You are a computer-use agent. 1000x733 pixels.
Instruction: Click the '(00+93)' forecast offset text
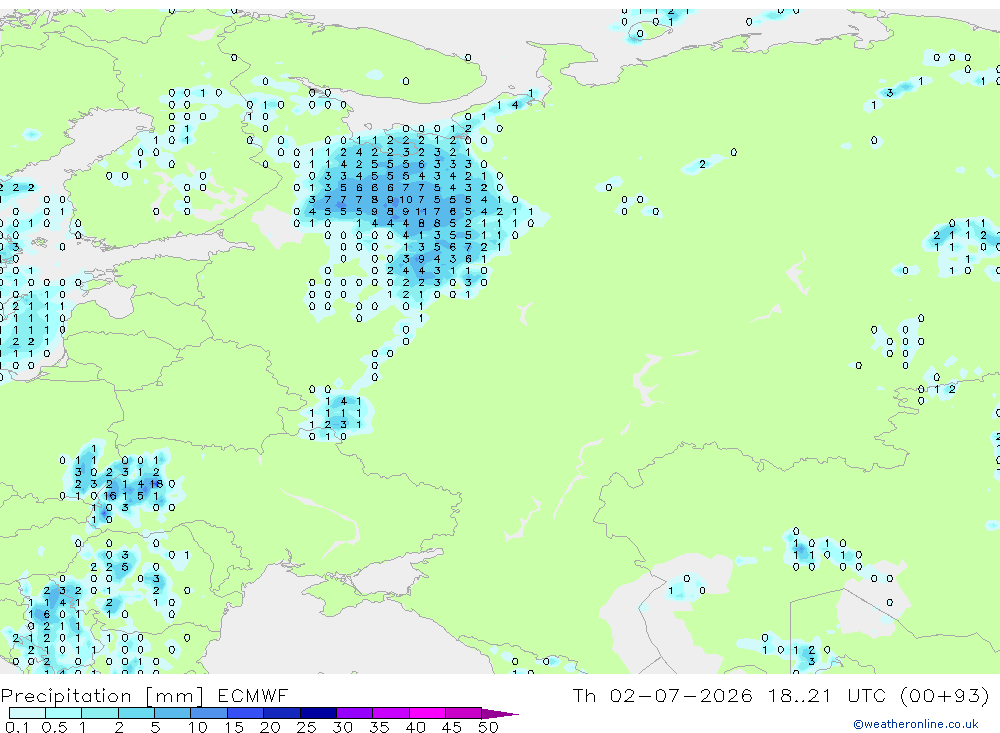[x=946, y=695]
